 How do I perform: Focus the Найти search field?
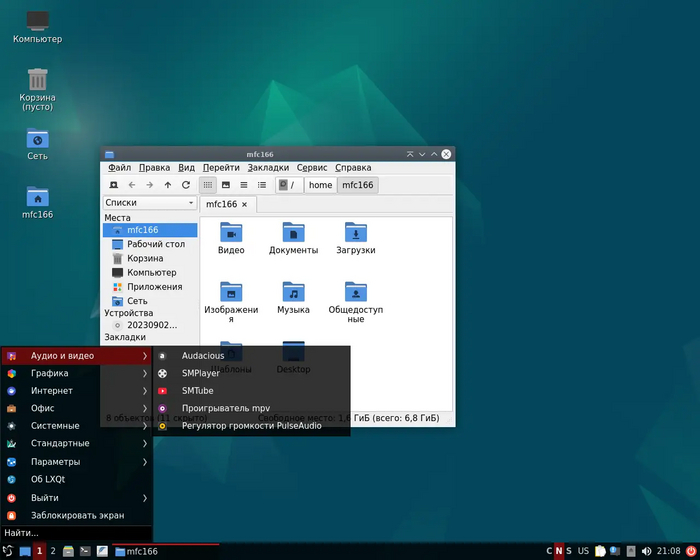(x=77, y=533)
